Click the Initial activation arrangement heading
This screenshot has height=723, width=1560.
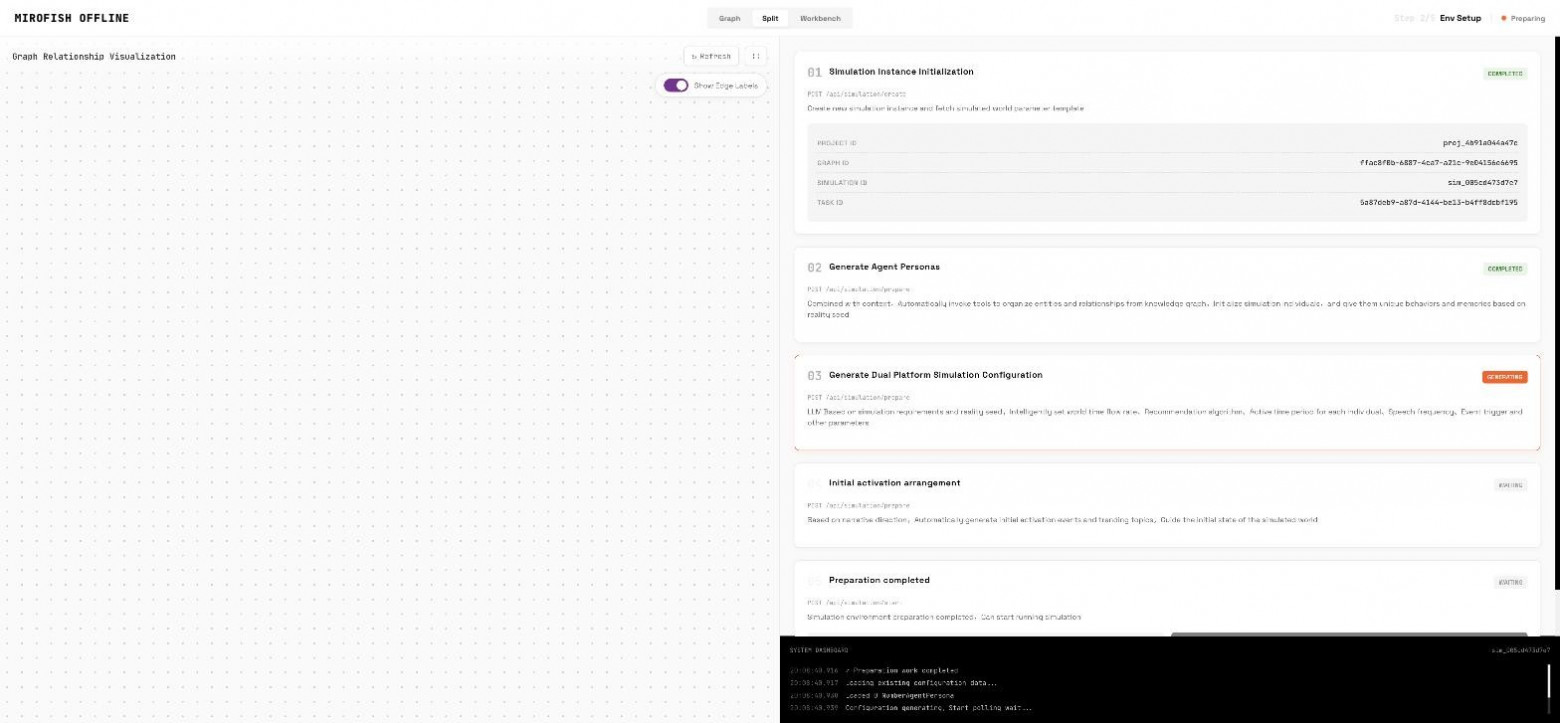pos(894,483)
